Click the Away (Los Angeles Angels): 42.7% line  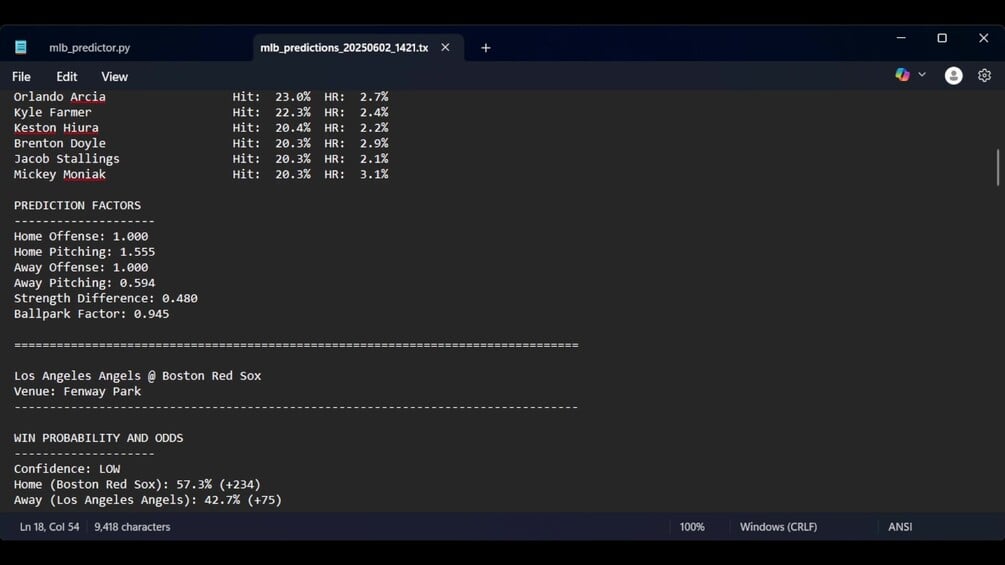[x=148, y=500]
